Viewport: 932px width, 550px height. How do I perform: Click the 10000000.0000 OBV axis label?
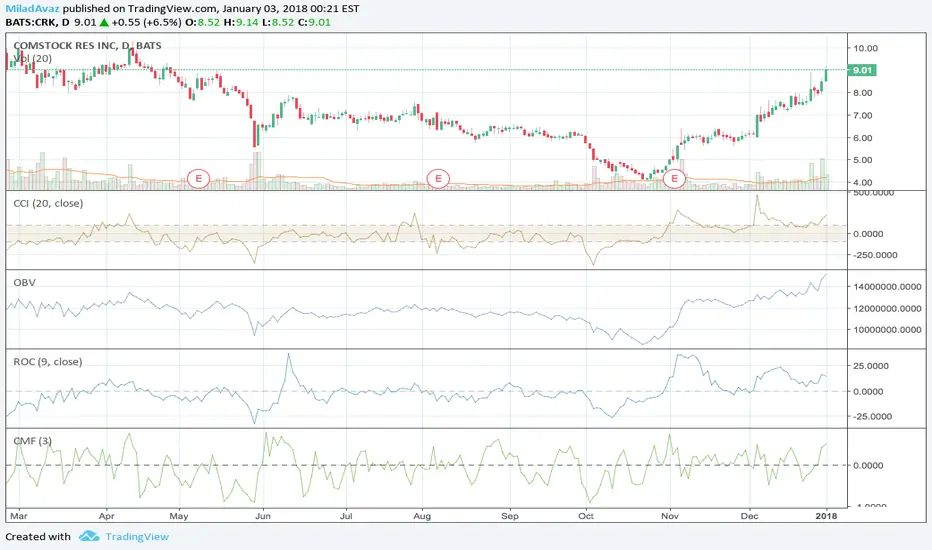(x=887, y=330)
